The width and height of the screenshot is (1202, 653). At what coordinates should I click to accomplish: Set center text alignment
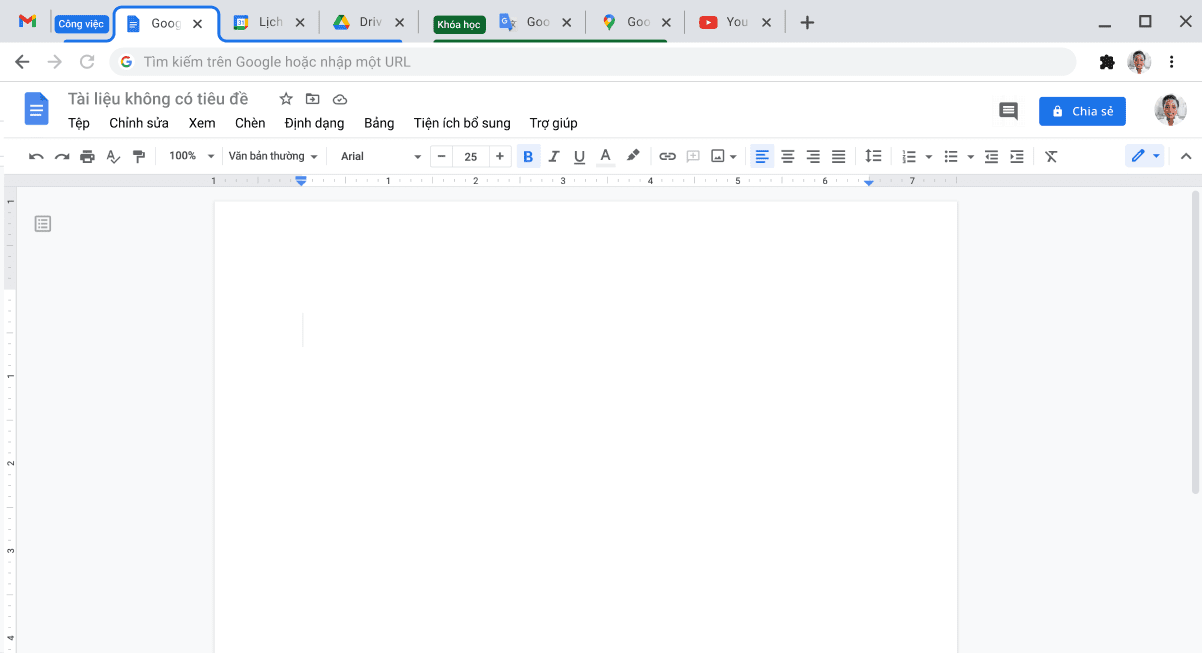click(788, 156)
